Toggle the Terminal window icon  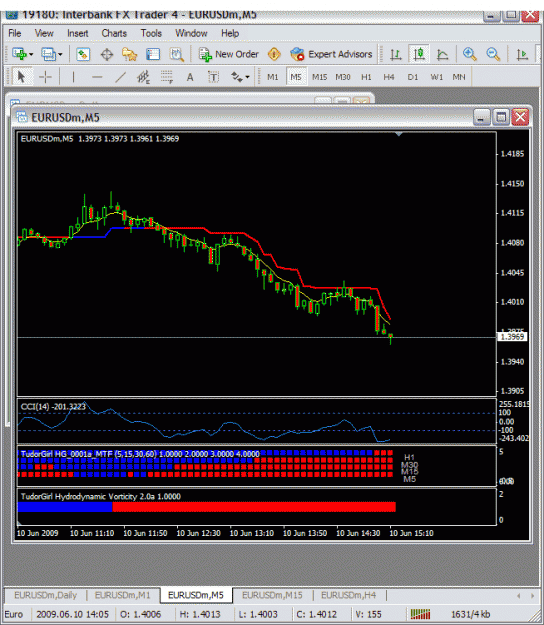153,54
